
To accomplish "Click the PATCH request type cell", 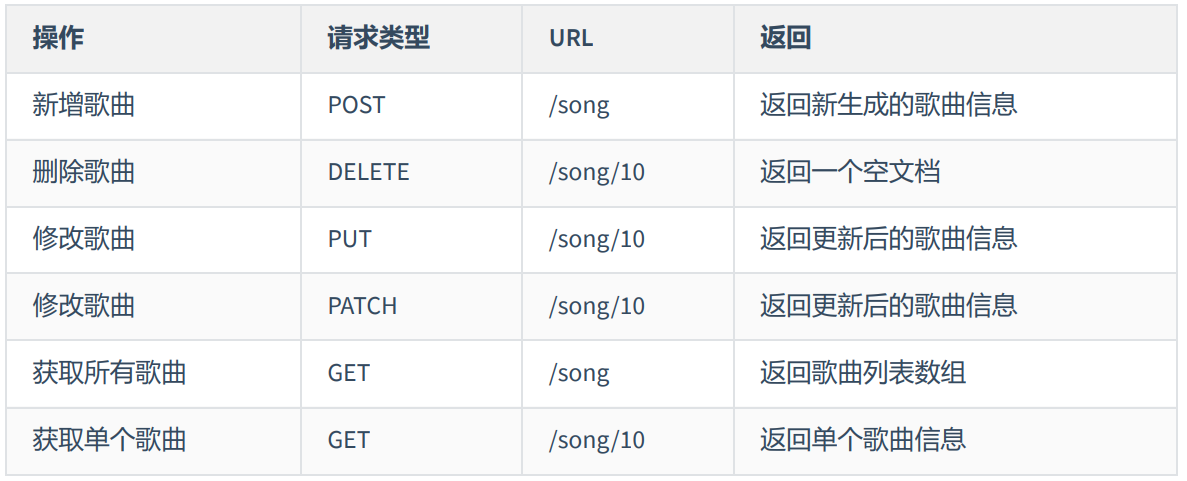I will click(362, 306).
